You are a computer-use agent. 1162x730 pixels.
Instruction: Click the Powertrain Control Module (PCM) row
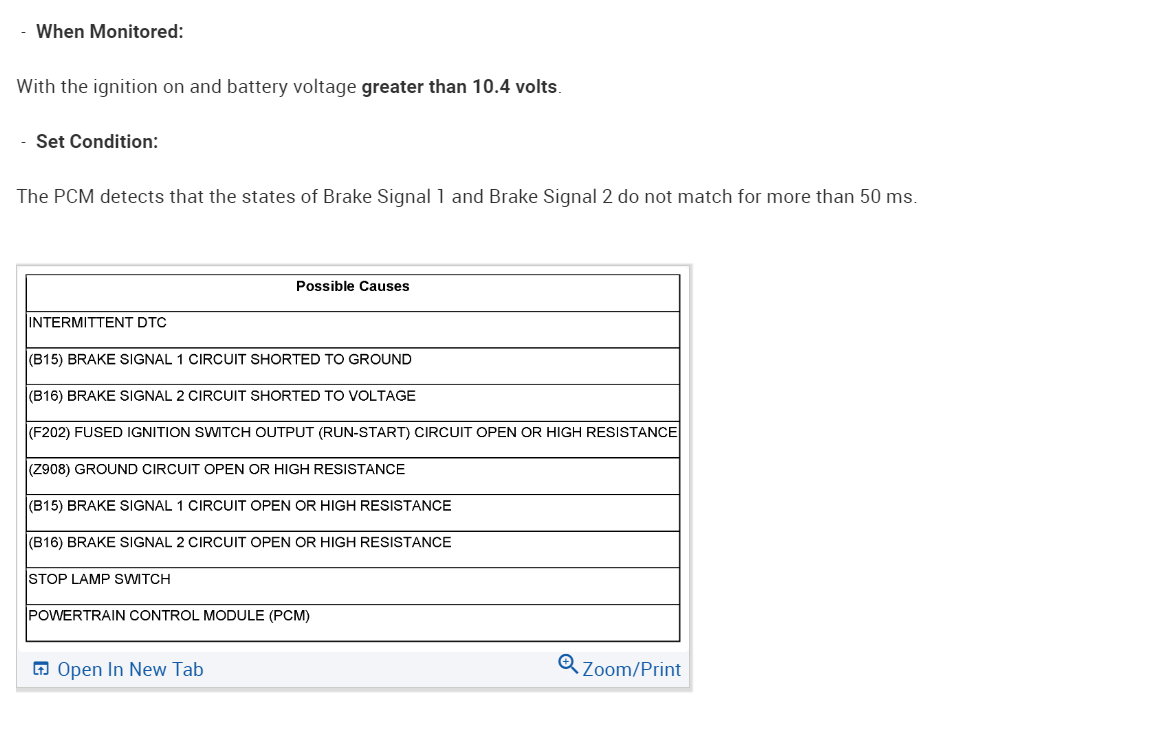coord(169,616)
